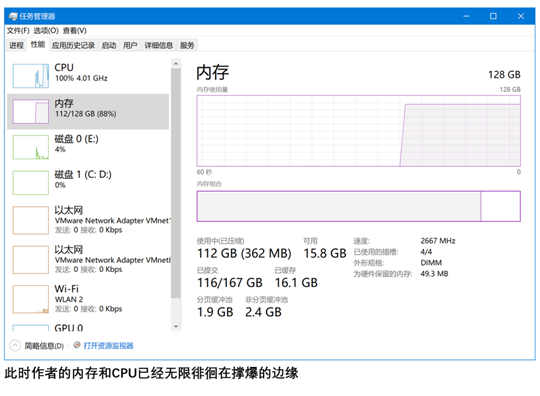
Task: Select the VMnet1 以太网 adapter graph icon
Action: 31,220
